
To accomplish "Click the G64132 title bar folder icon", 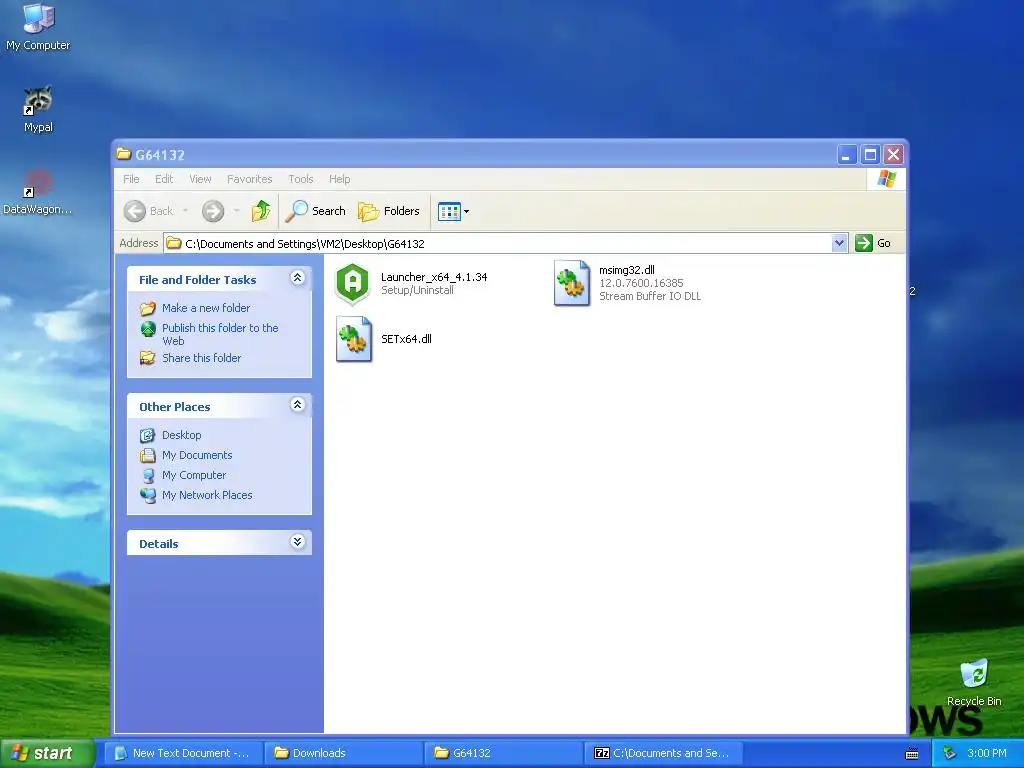I will click(123, 154).
